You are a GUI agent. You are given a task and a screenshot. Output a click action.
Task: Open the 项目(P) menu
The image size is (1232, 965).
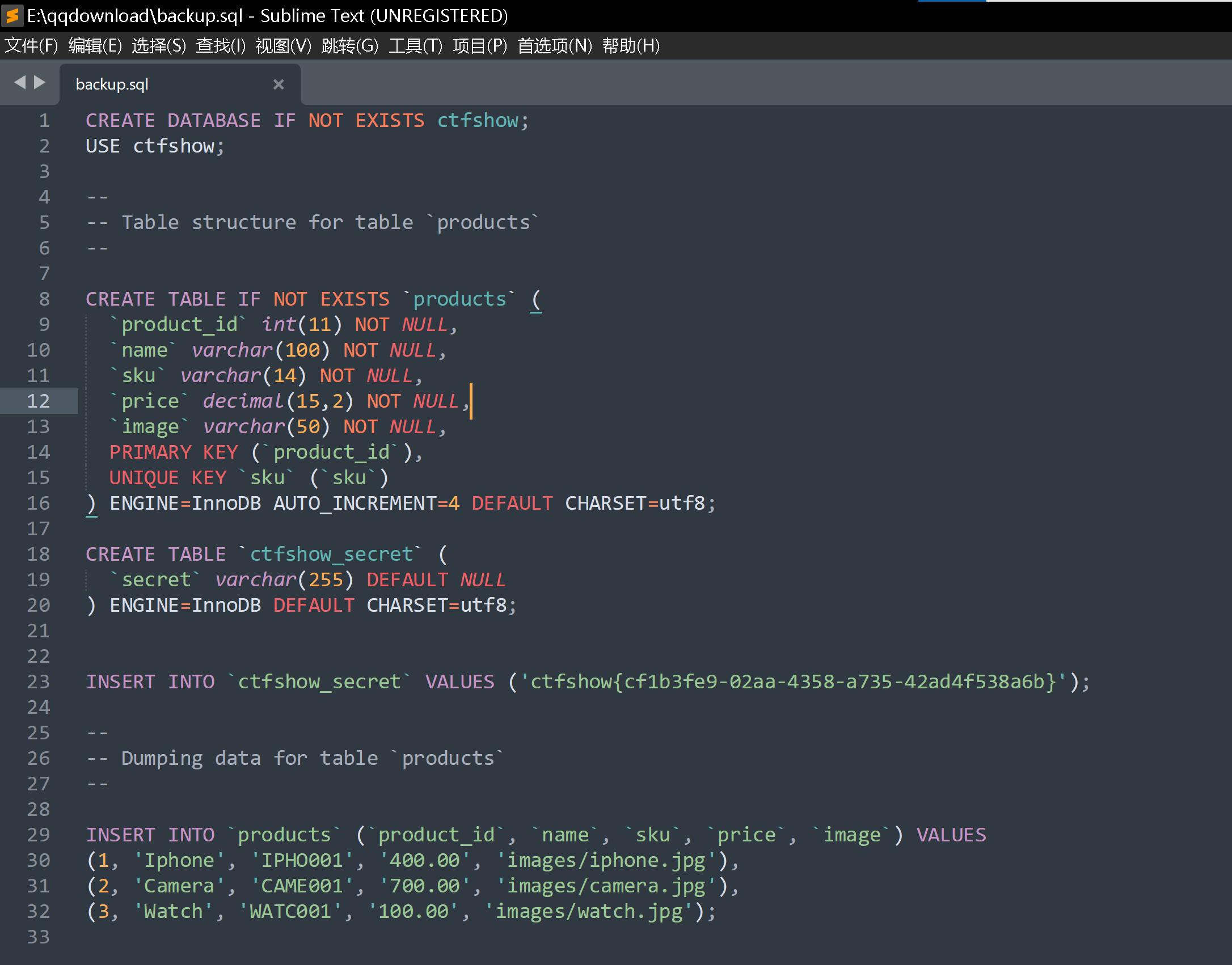(x=480, y=45)
